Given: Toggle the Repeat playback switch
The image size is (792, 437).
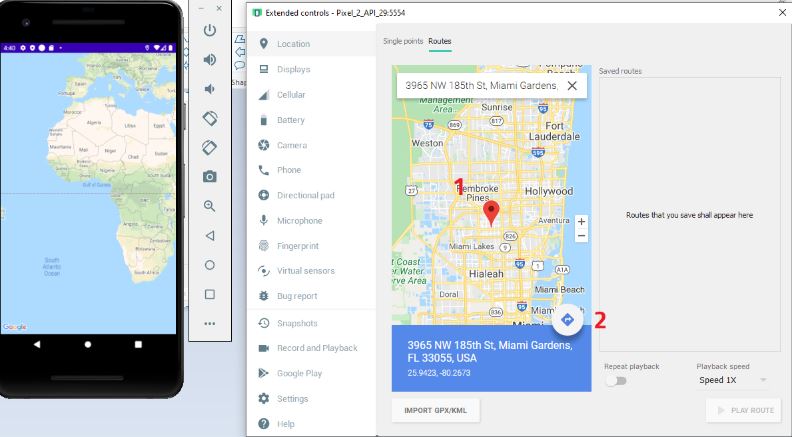Looking at the screenshot, I should [x=616, y=380].
